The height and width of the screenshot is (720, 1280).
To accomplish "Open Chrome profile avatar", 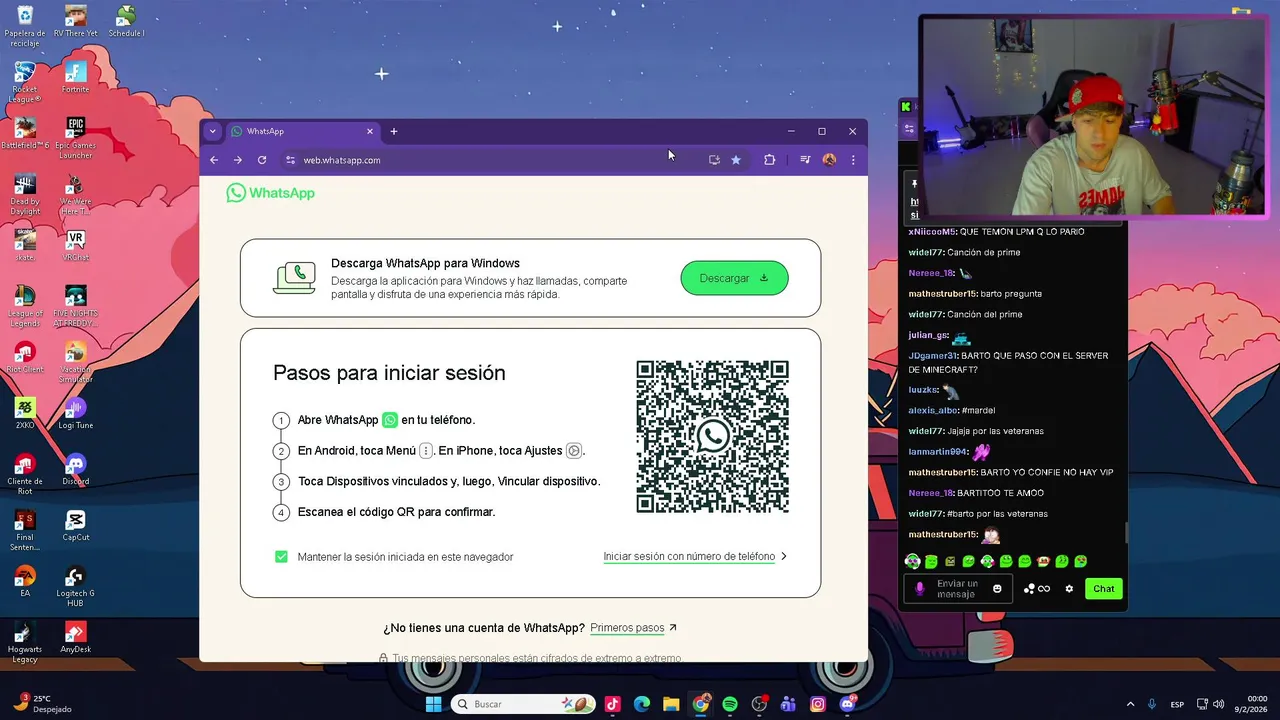I will 829,160.
